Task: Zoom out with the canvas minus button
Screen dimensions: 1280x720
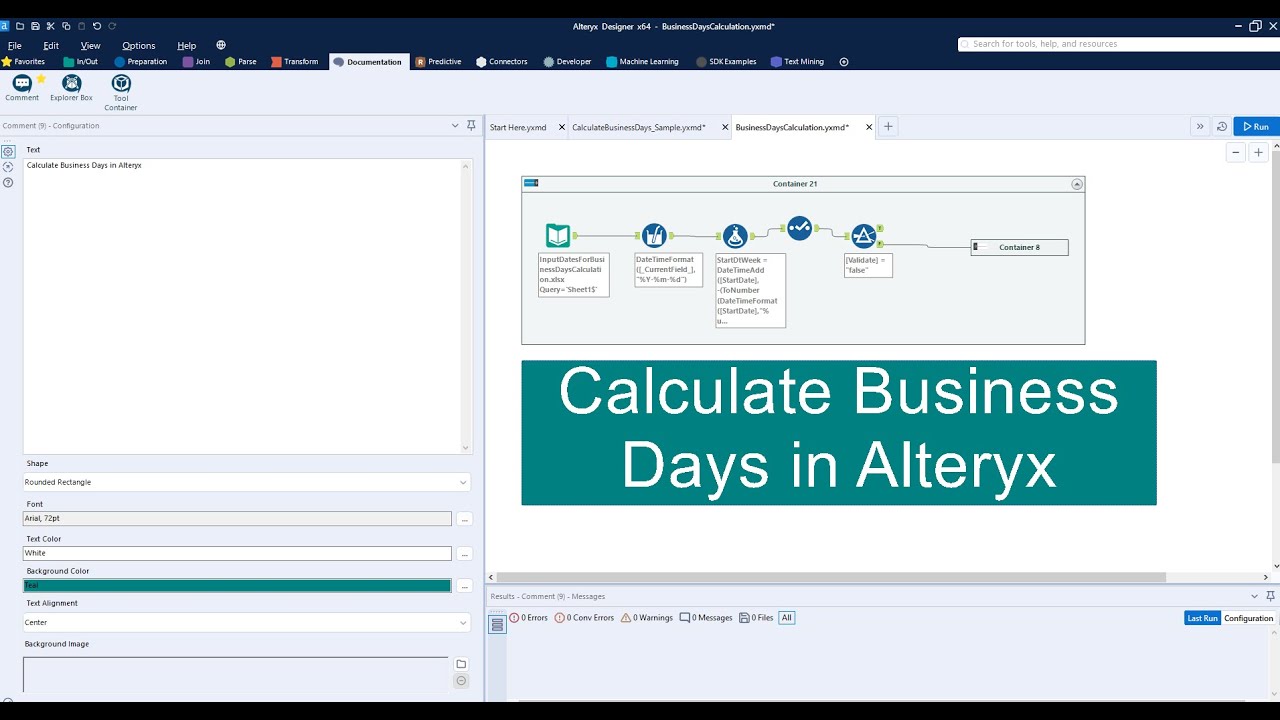Action: tap(1236, 152)
